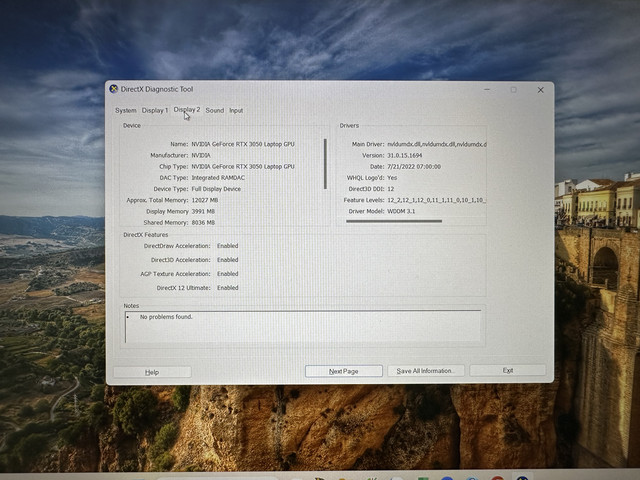Click the Display Memory value '3991 MB'
Screen dimensions: 640x480
point(203,211)
